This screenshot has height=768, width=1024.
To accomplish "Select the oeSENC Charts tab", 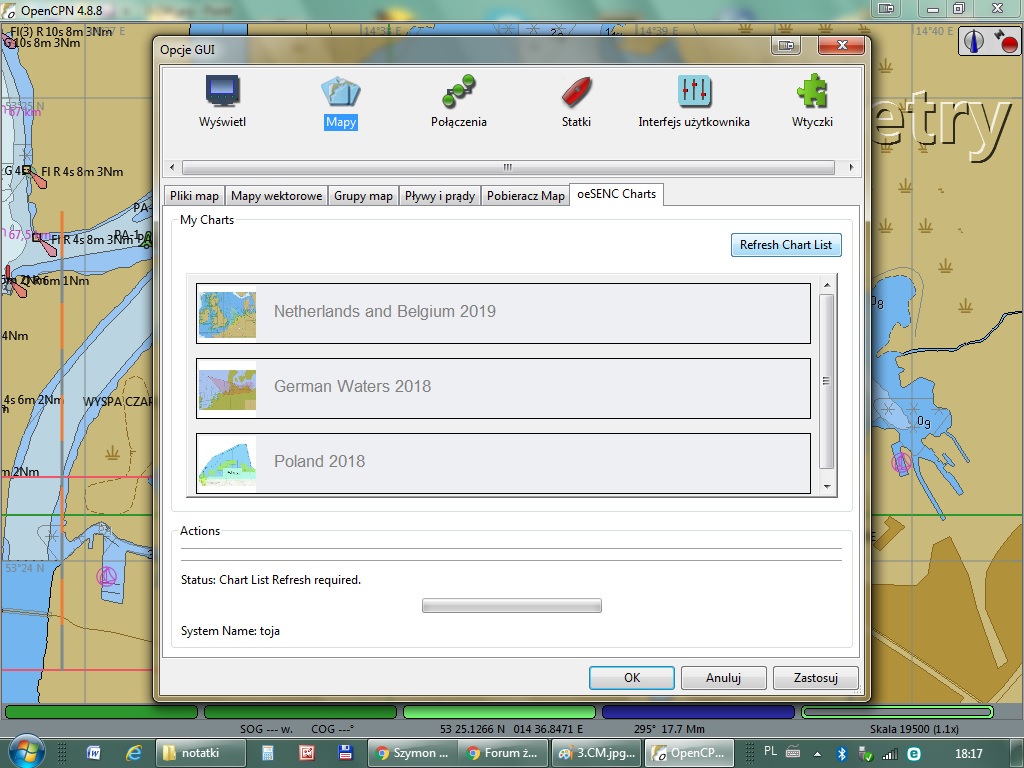I will point(616,194).
